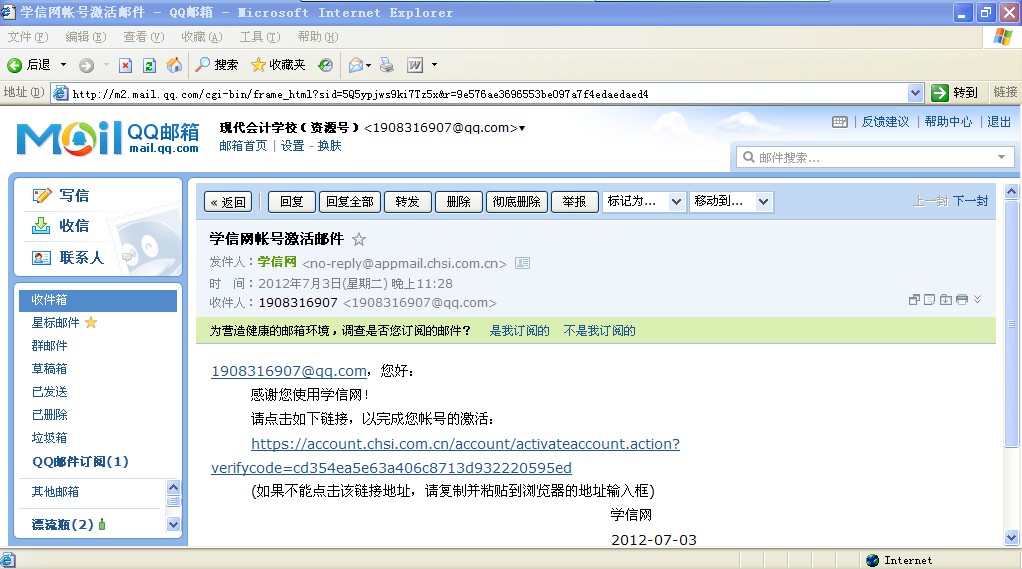The image size is (1022, 569).
Task: Click the Print icon in IE toolbar
Action: coord(387,65)
